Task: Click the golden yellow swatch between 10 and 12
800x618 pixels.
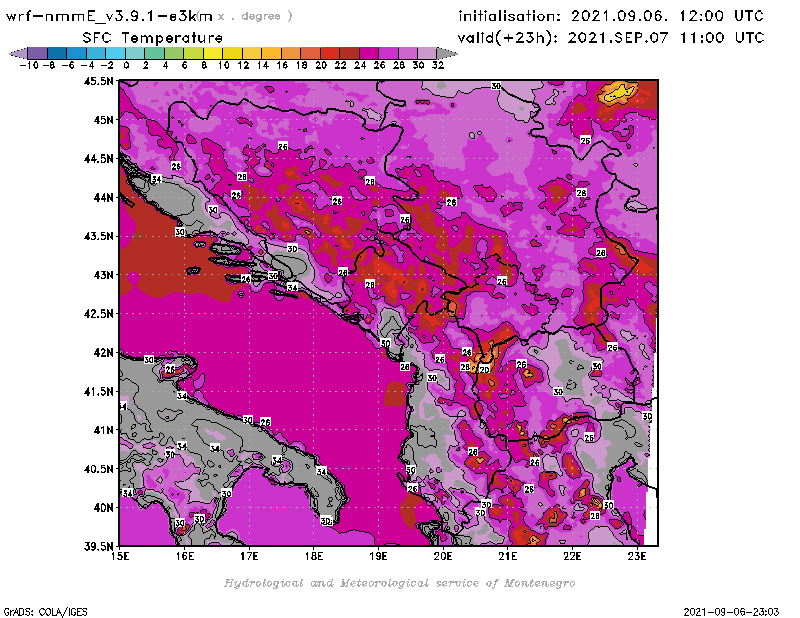Action: click(232, 53)
